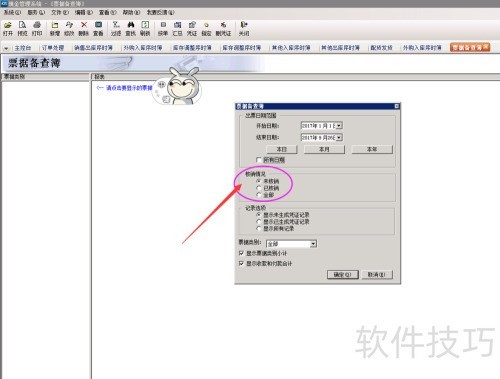Click the 预览 print preview icon
Viewport: 500px width, 379px height.
(22, 25)
